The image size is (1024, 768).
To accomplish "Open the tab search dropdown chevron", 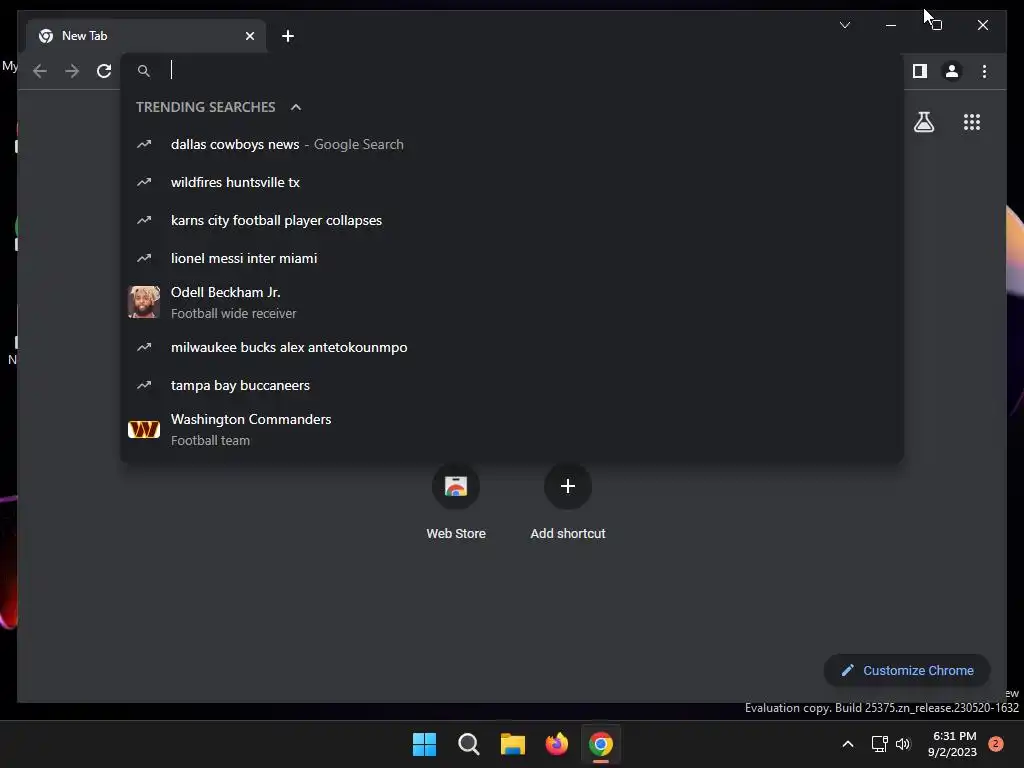I will coord(845,25).
